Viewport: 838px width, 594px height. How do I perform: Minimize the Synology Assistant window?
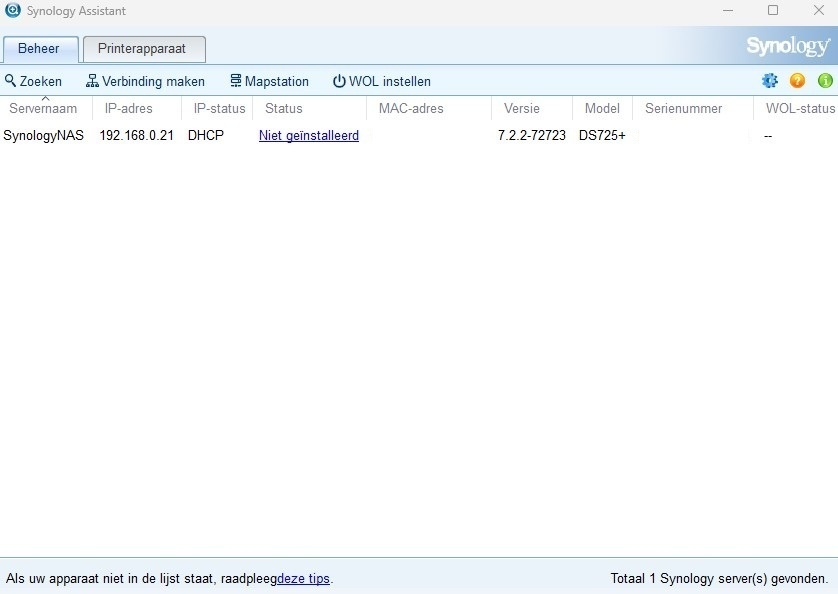click(x=728, y=10)
